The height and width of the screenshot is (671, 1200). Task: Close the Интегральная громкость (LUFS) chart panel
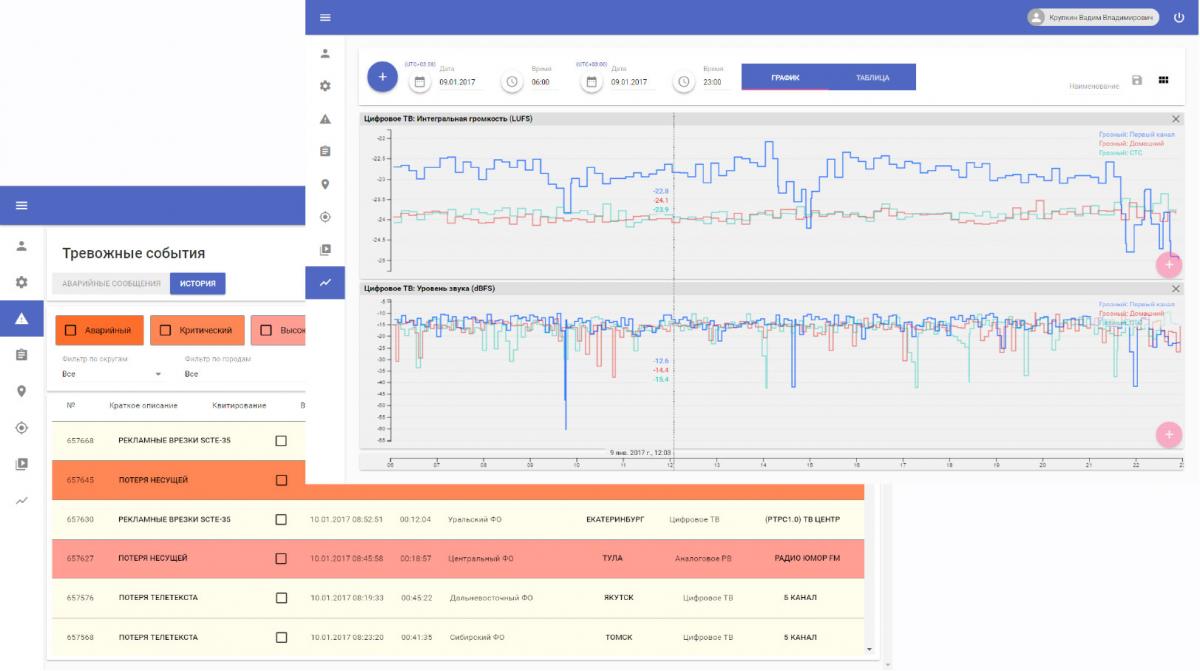1175,119
